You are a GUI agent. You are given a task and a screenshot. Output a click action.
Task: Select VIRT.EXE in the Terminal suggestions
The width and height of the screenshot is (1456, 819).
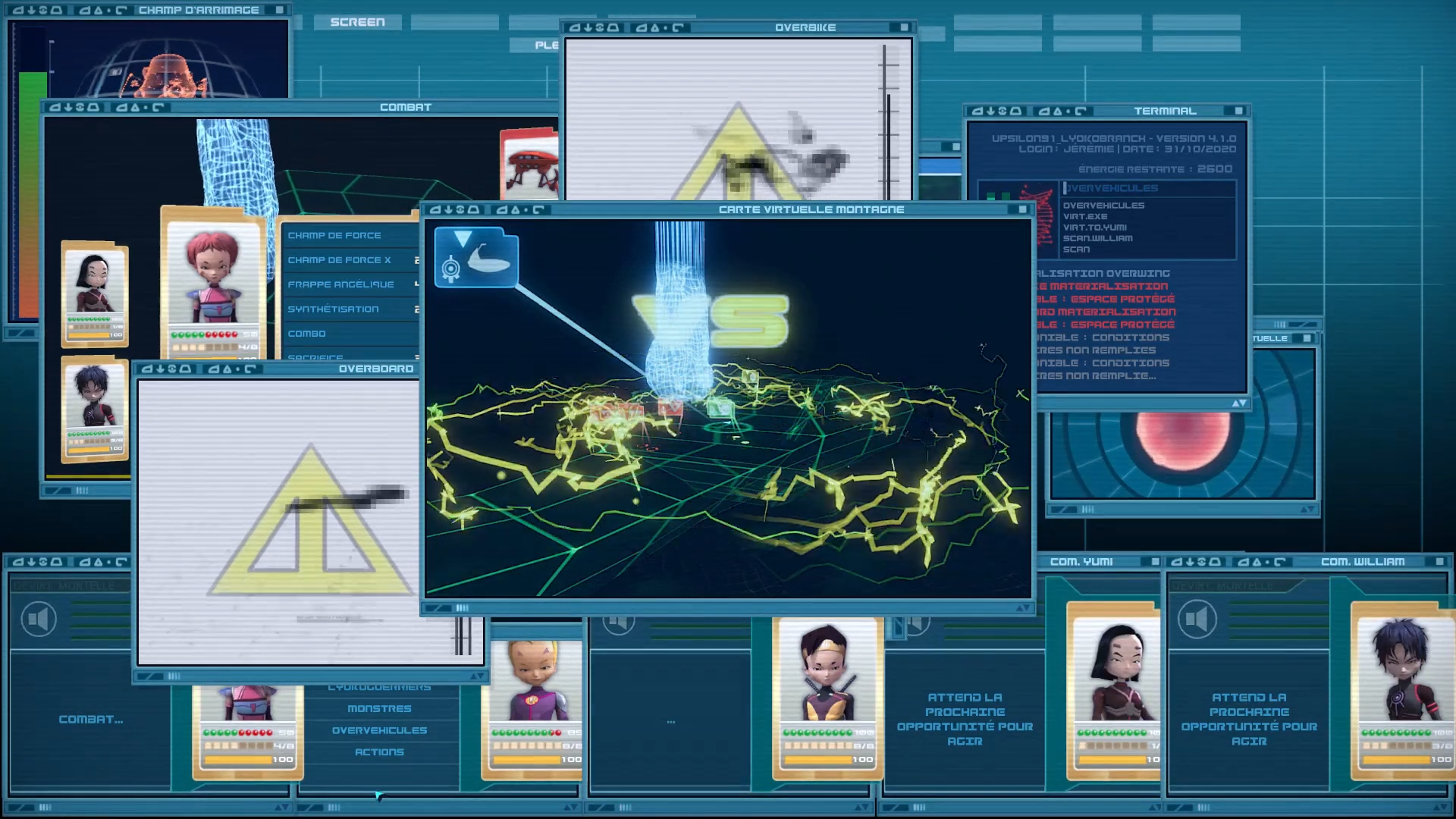[x=1084, y=216]
